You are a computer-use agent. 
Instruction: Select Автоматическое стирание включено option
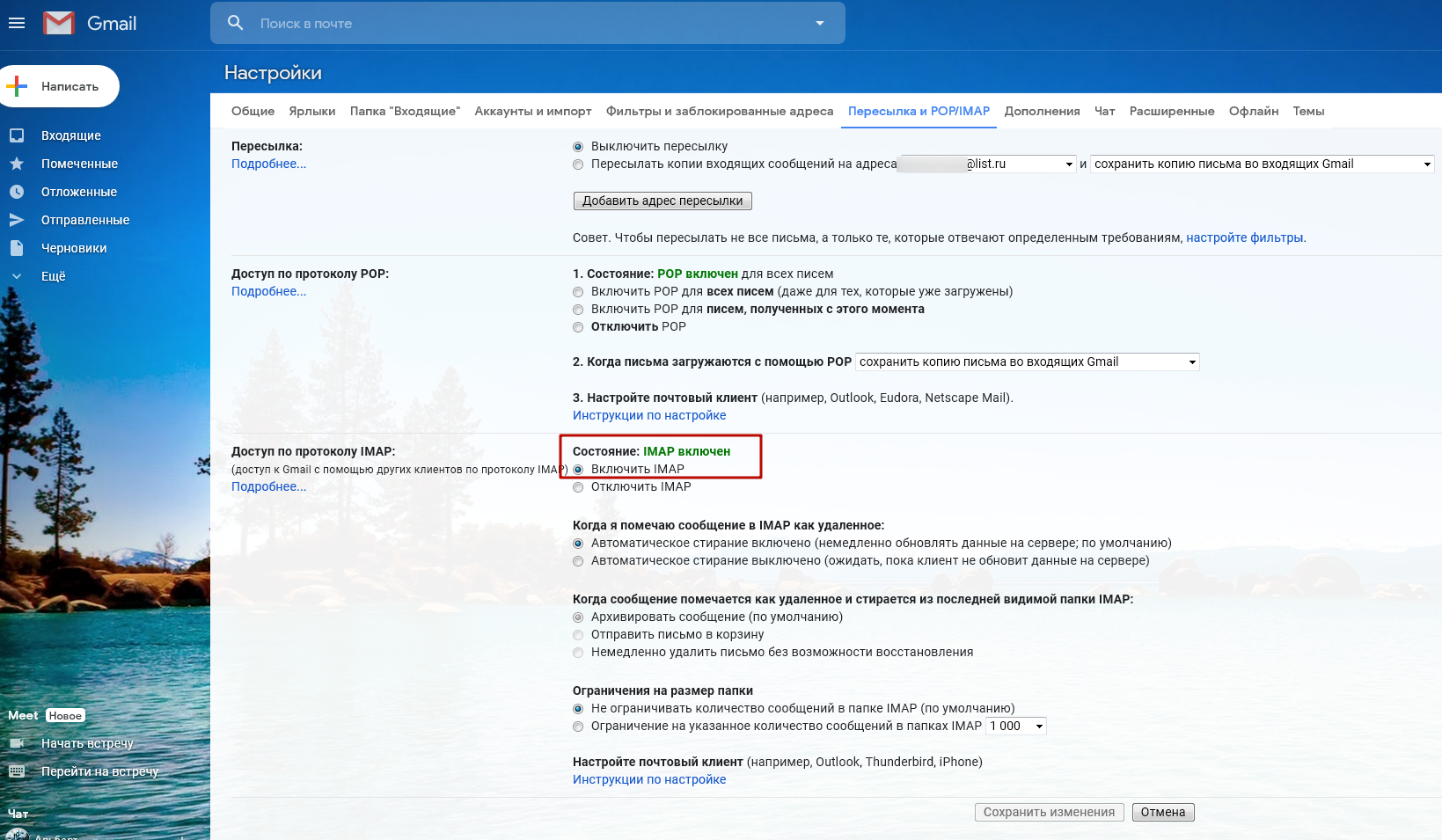[x=578, y=544]
